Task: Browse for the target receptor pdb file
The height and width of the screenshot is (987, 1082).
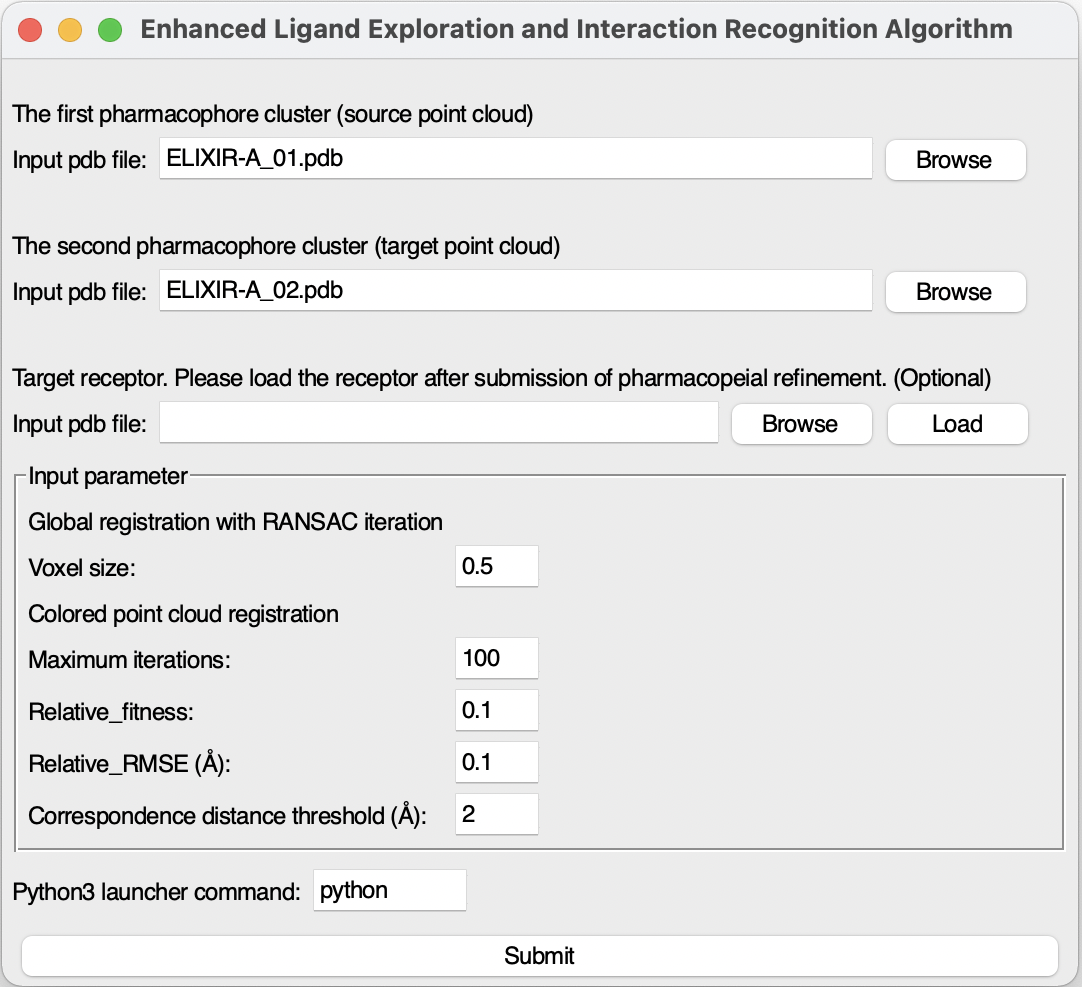Action: coord(801,424)
